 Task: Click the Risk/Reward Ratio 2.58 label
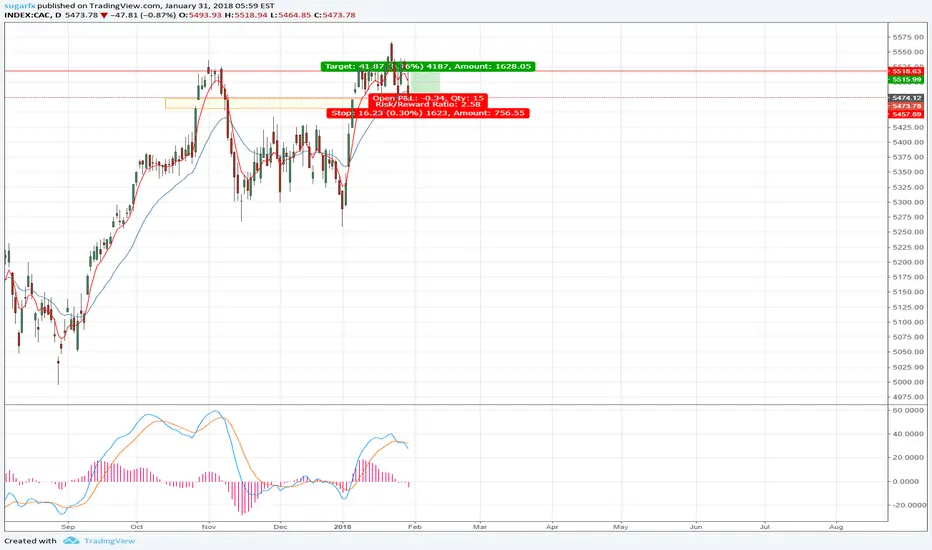tap(428, 104)
